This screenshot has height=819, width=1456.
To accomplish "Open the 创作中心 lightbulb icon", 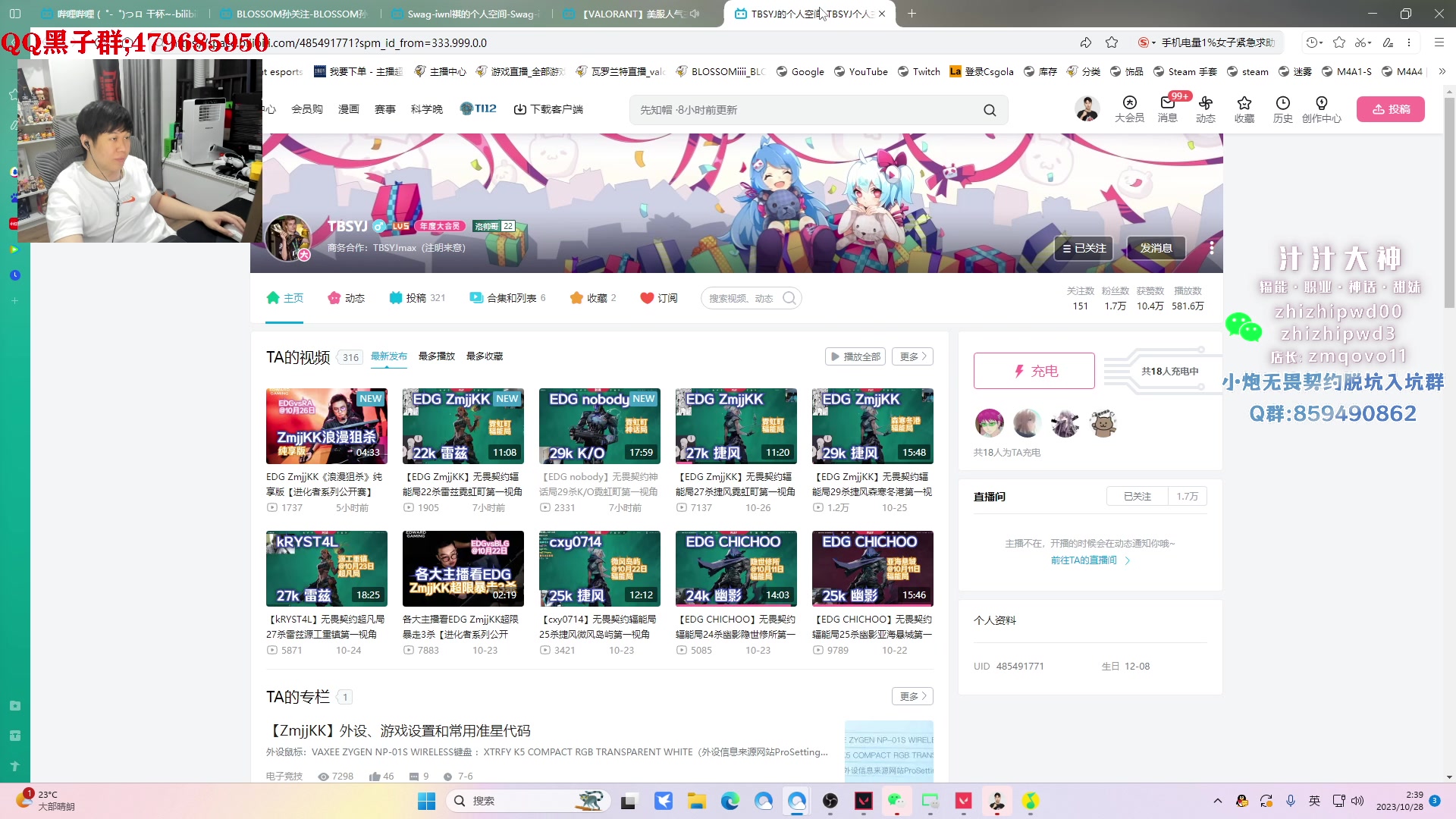I will tap(1322, 109).
